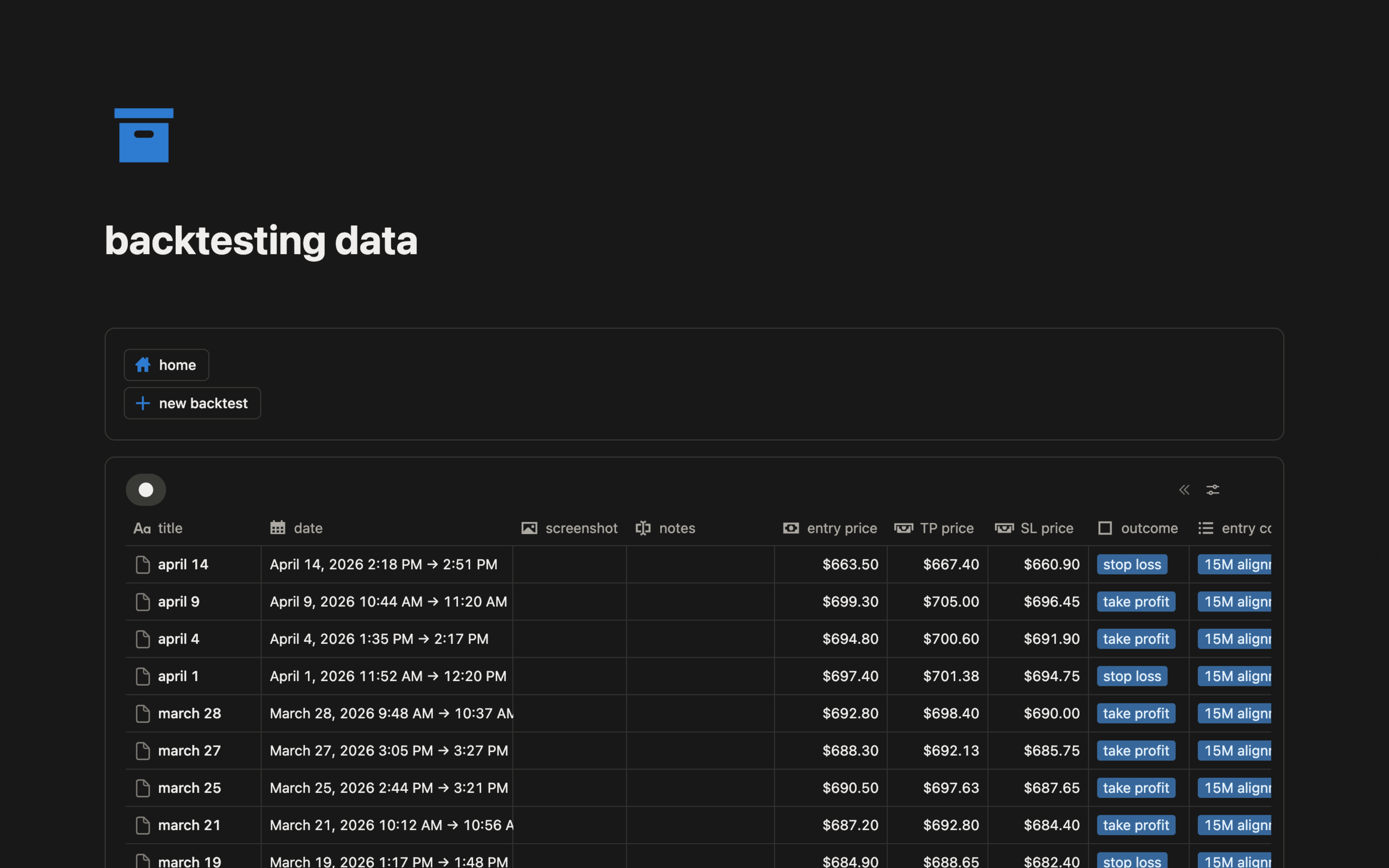
Task: Click entry price $699.30
Action: 850,602
